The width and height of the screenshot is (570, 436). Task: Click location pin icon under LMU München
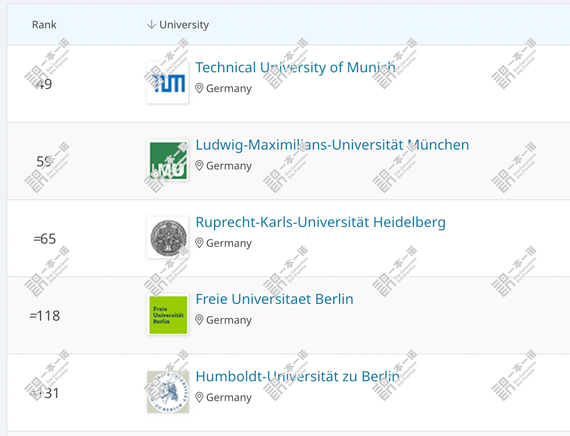tap(199, 166)
